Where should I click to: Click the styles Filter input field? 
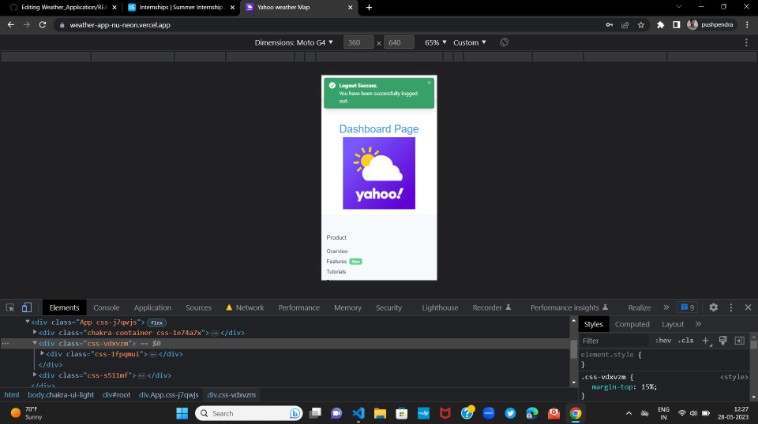[613, 340]
